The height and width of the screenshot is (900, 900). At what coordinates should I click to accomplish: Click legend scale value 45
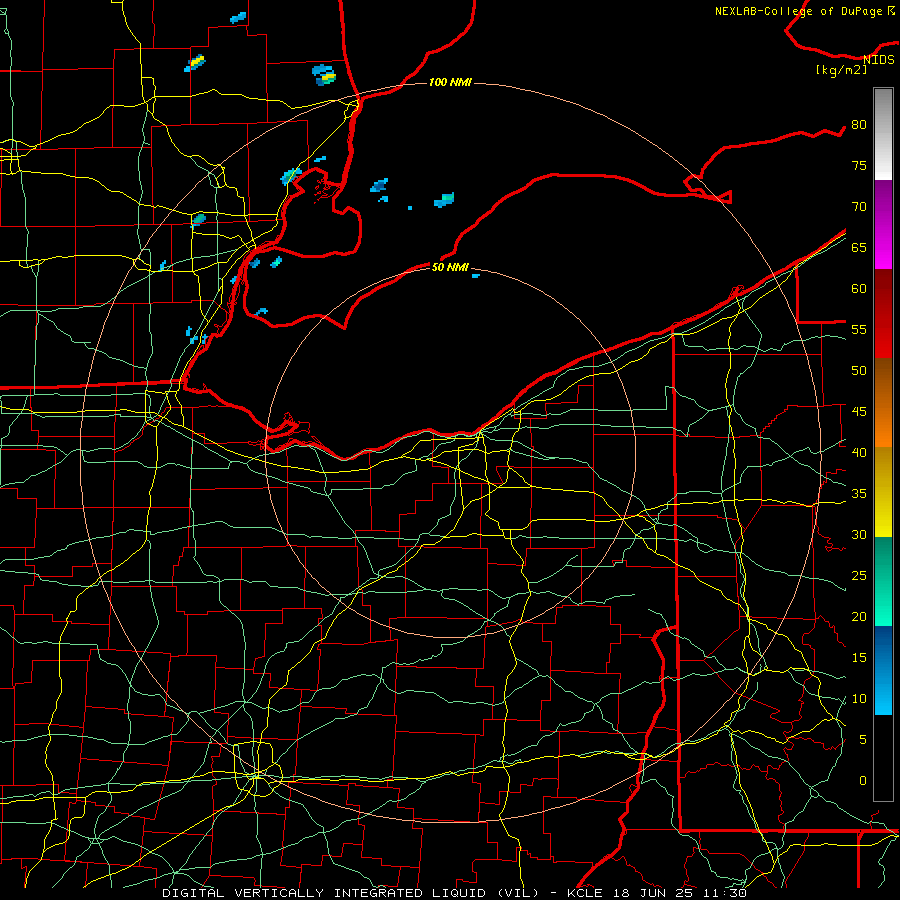point(859,412)
